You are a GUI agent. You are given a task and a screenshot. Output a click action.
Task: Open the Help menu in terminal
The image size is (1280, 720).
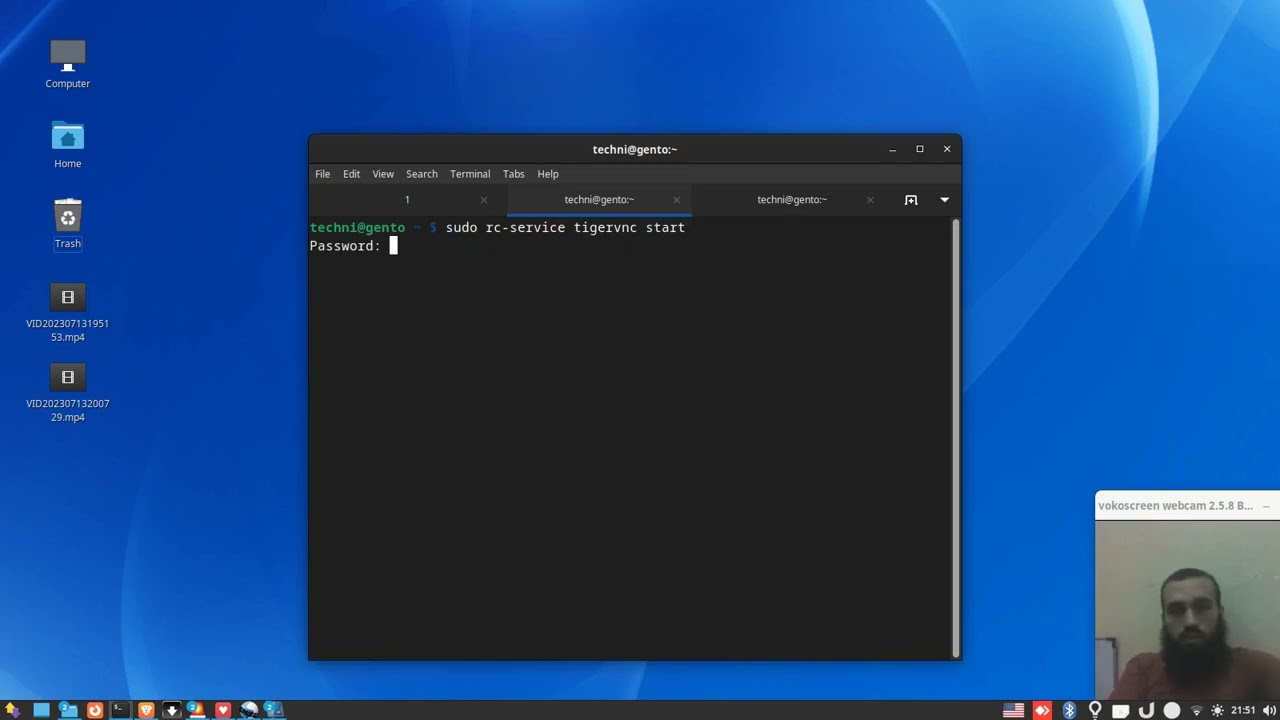point(548,174)
